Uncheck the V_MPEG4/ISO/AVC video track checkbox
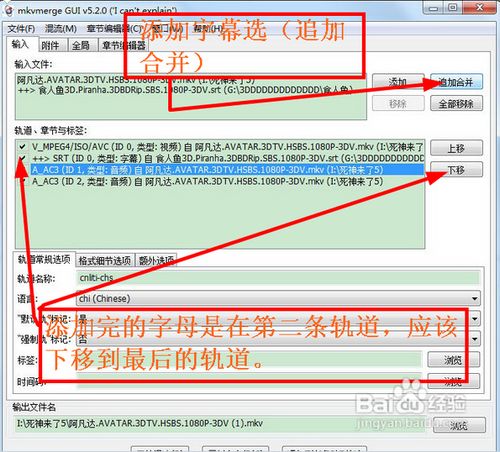Viewport: 500px width, 452px height. 22,147
